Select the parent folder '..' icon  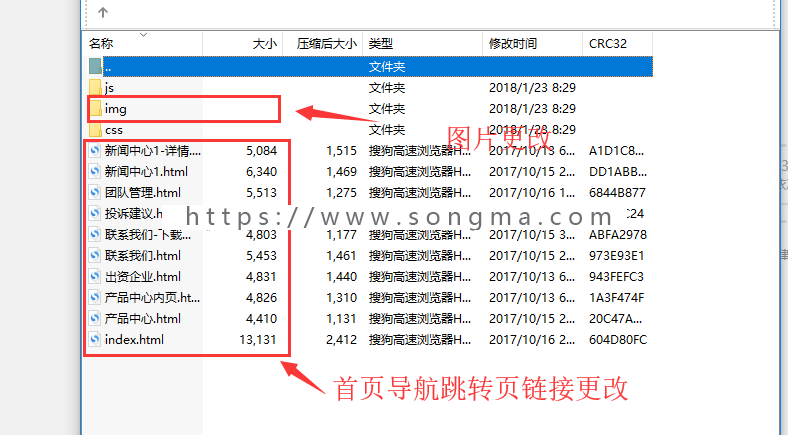pyautogui.click(x=95, y=66)
